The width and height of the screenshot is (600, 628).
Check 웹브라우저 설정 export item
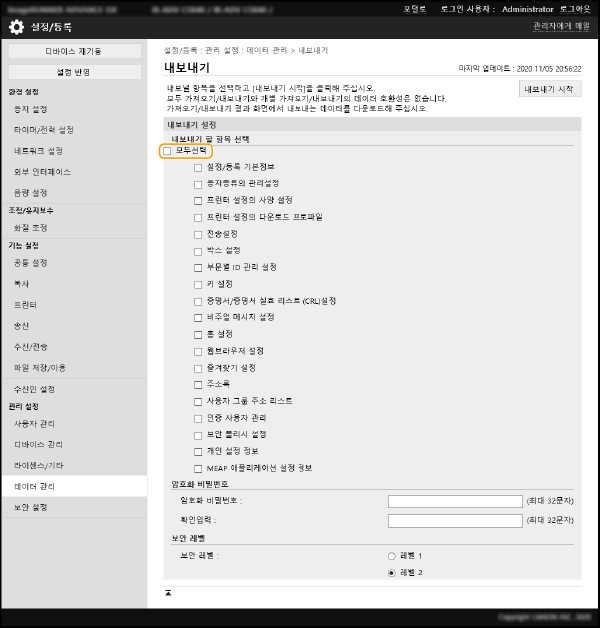pyautogui.click(x=198, y=350)
